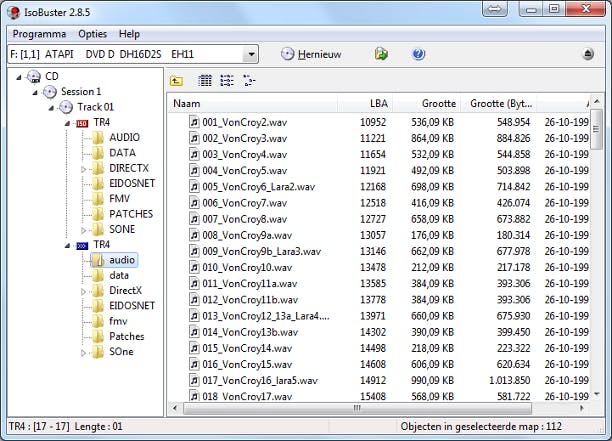The image size is (612, 441).
Task: Click the icon of 006_VonCroy7.wav
Action: 194,203
